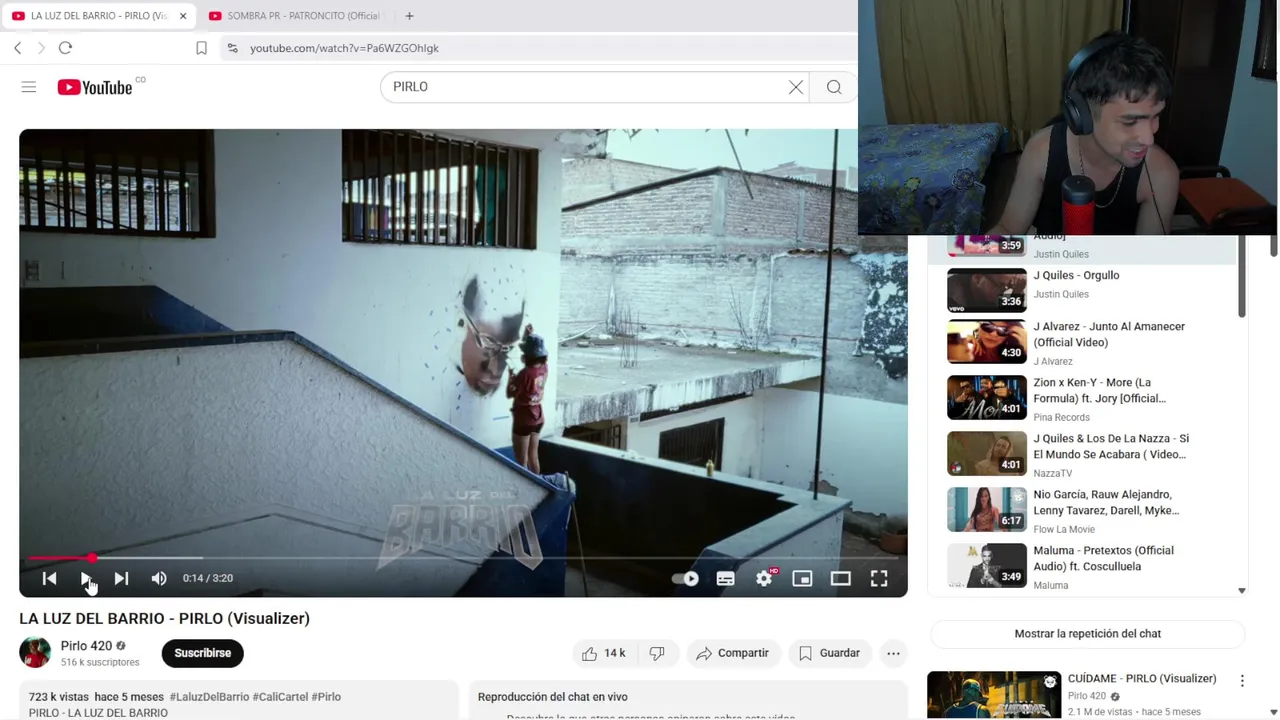The height and width of the screenshot is (720, 1280).
Task: Dislike the video
Action: (657, 653)
